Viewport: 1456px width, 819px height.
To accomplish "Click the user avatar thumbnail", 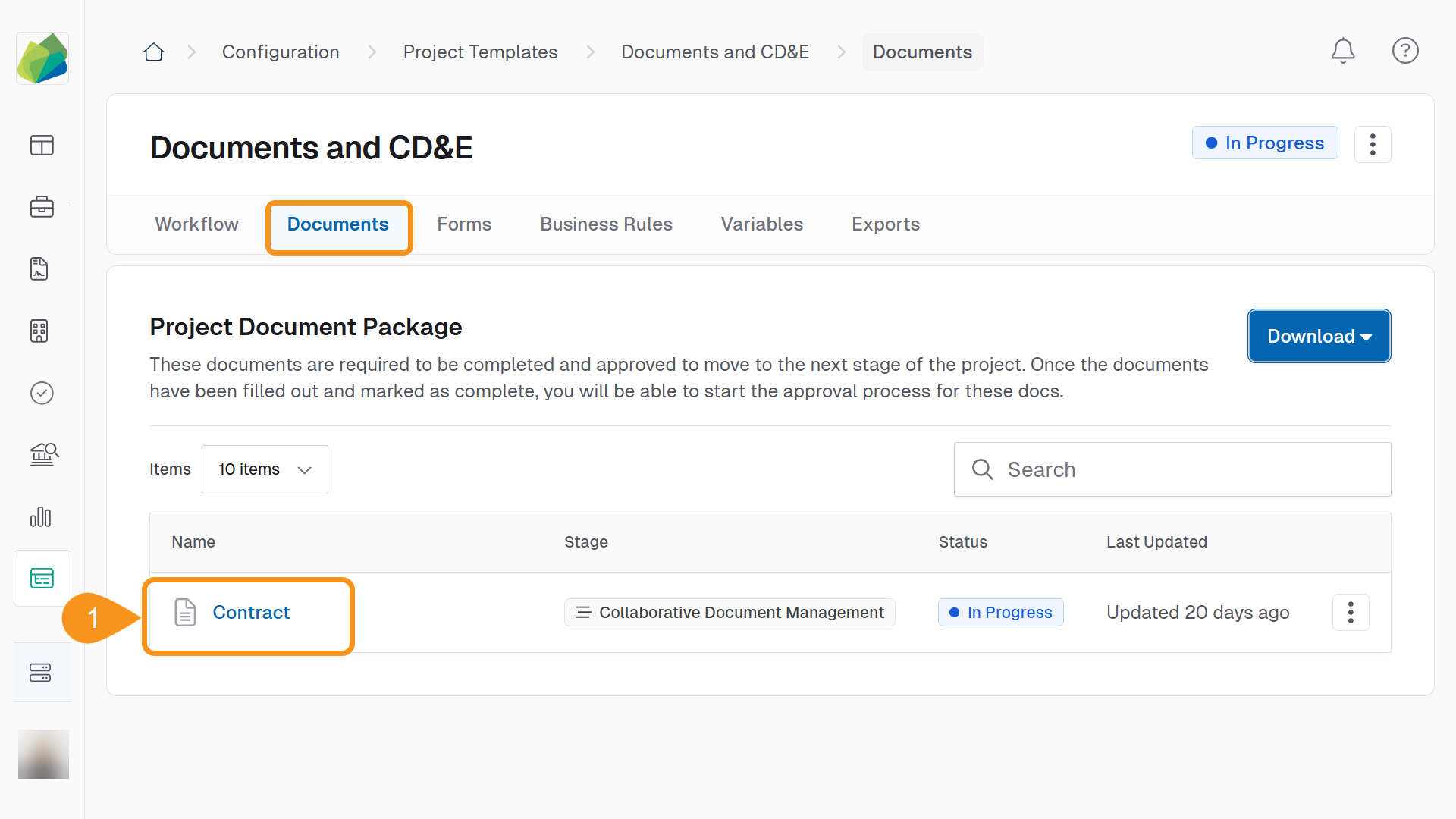I will (x=43, y=754).
